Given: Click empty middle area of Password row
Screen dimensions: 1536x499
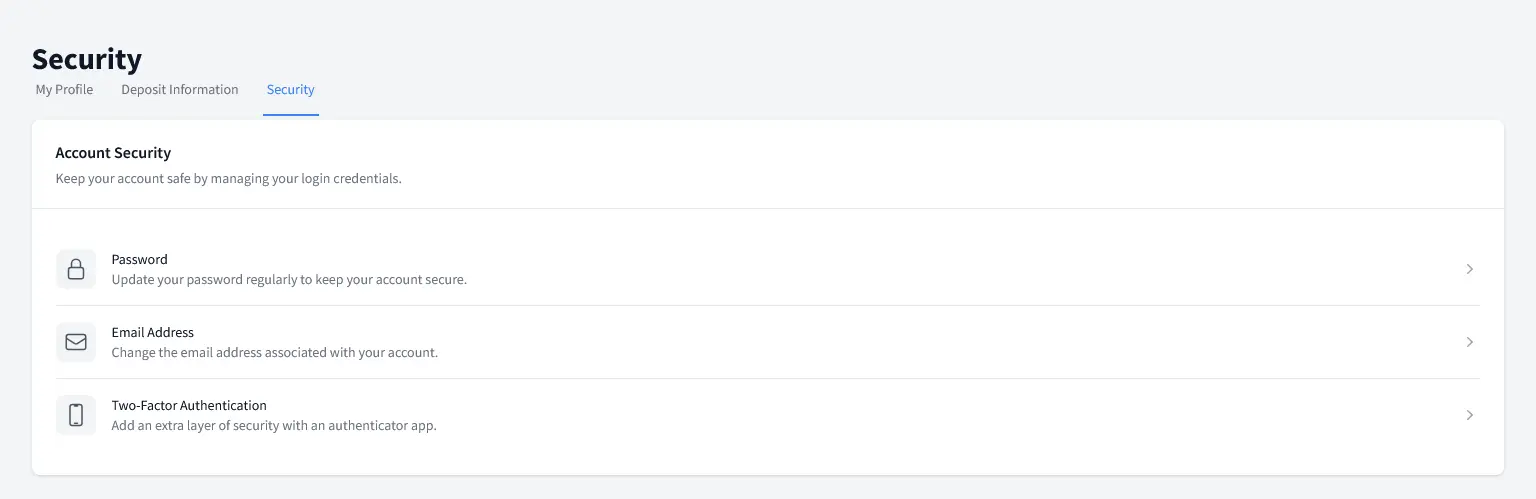Looking at the screenshot, I should click(900, 269).
